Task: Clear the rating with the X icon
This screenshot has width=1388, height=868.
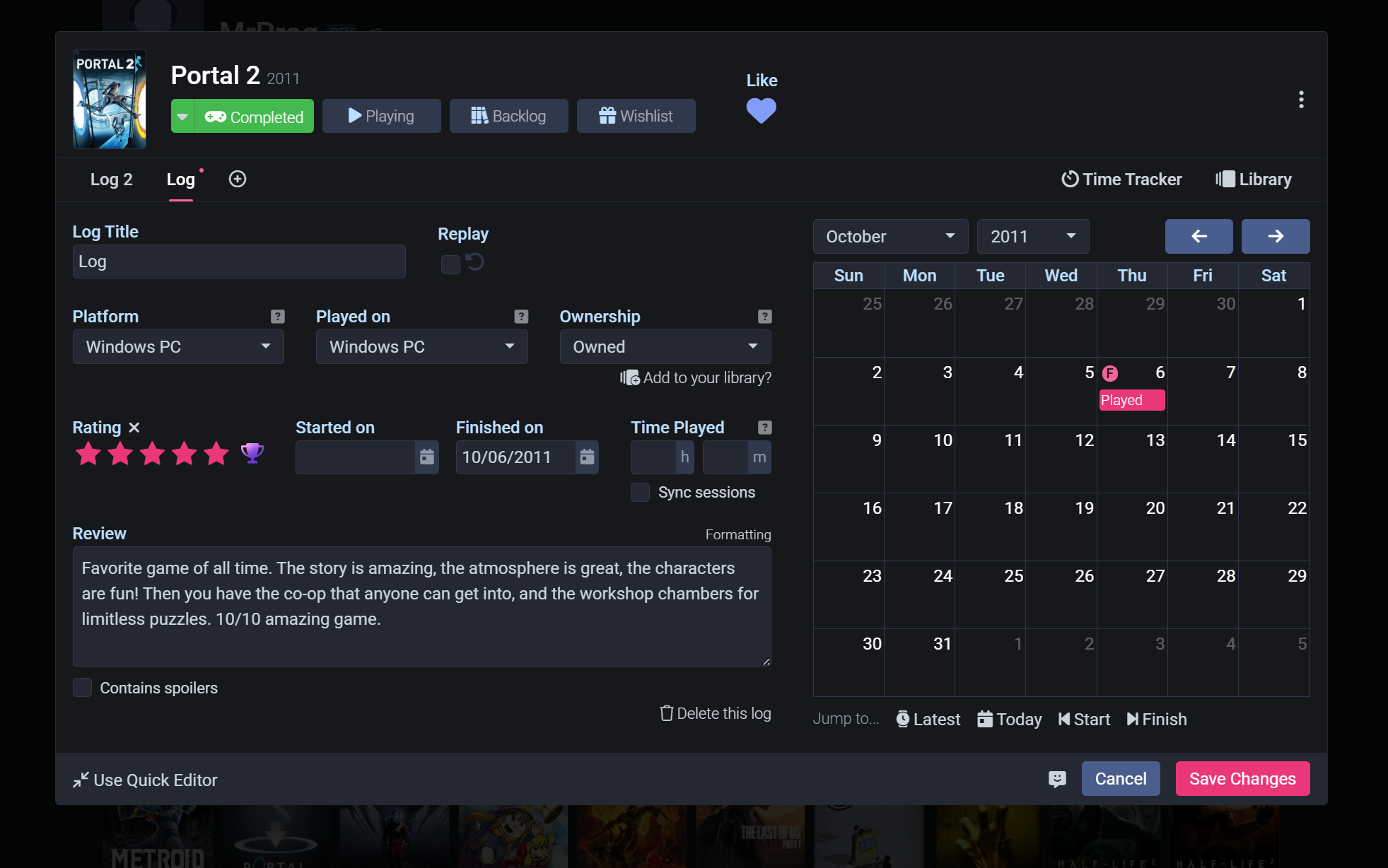Action: coord(134,428)
